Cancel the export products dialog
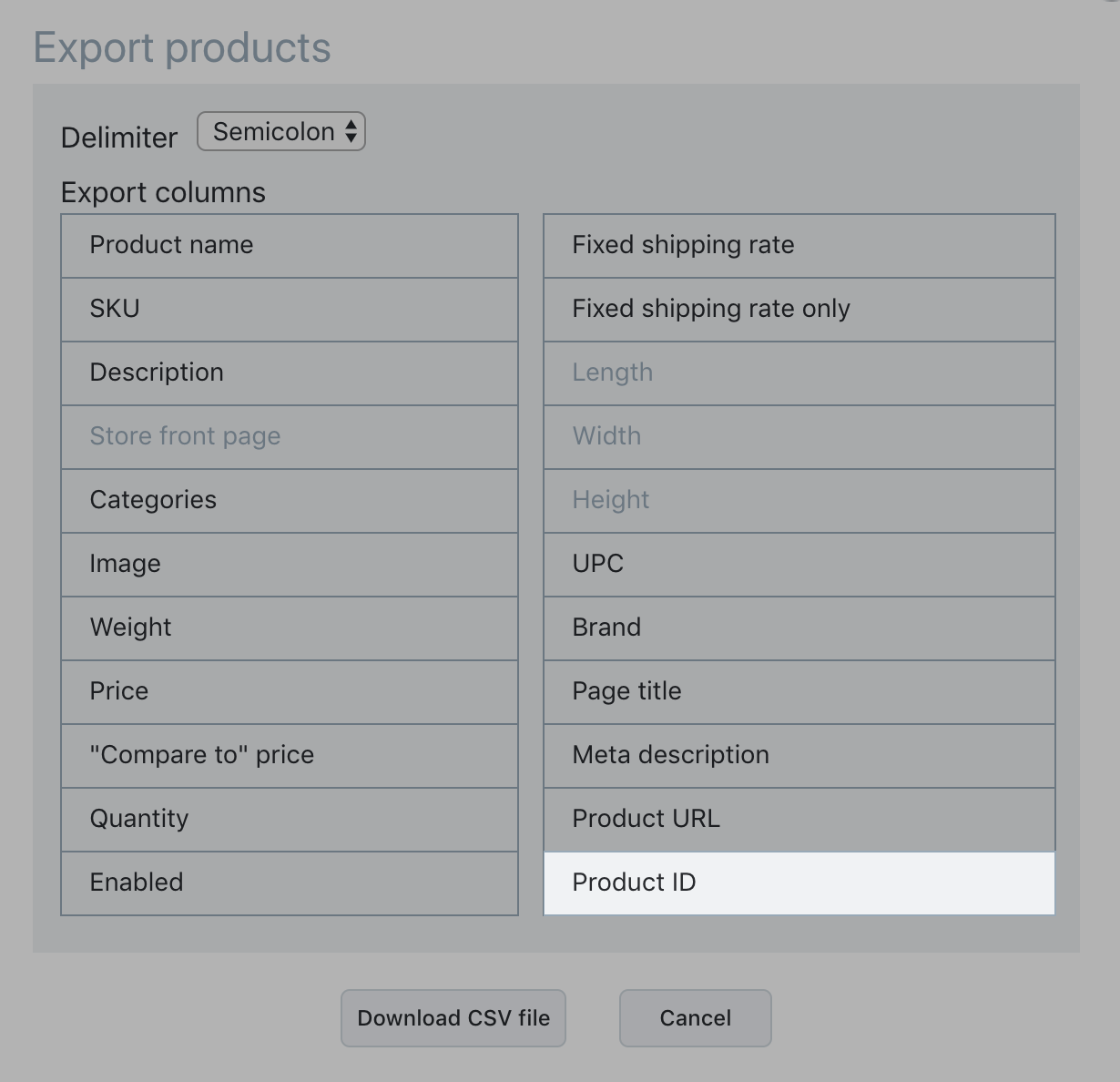1120x1082 pixels. click(696, 1018)
